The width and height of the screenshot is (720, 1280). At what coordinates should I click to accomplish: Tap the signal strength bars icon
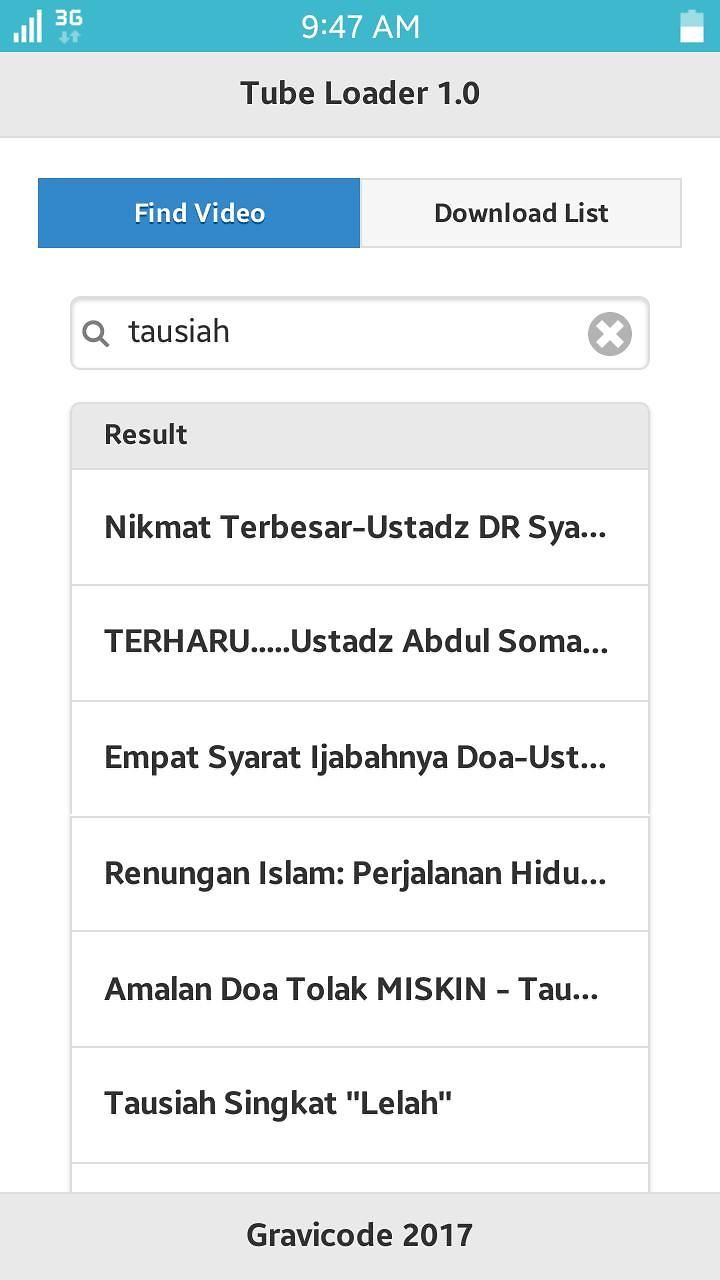coord(27,26)
